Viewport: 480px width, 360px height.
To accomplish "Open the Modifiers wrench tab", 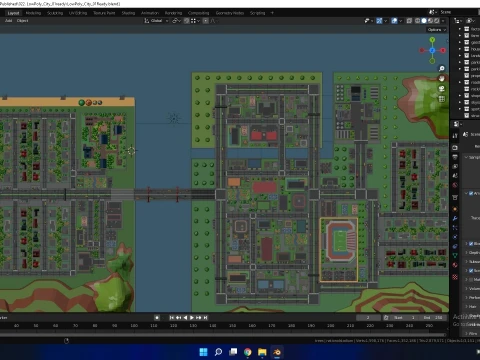I will 455,218.
